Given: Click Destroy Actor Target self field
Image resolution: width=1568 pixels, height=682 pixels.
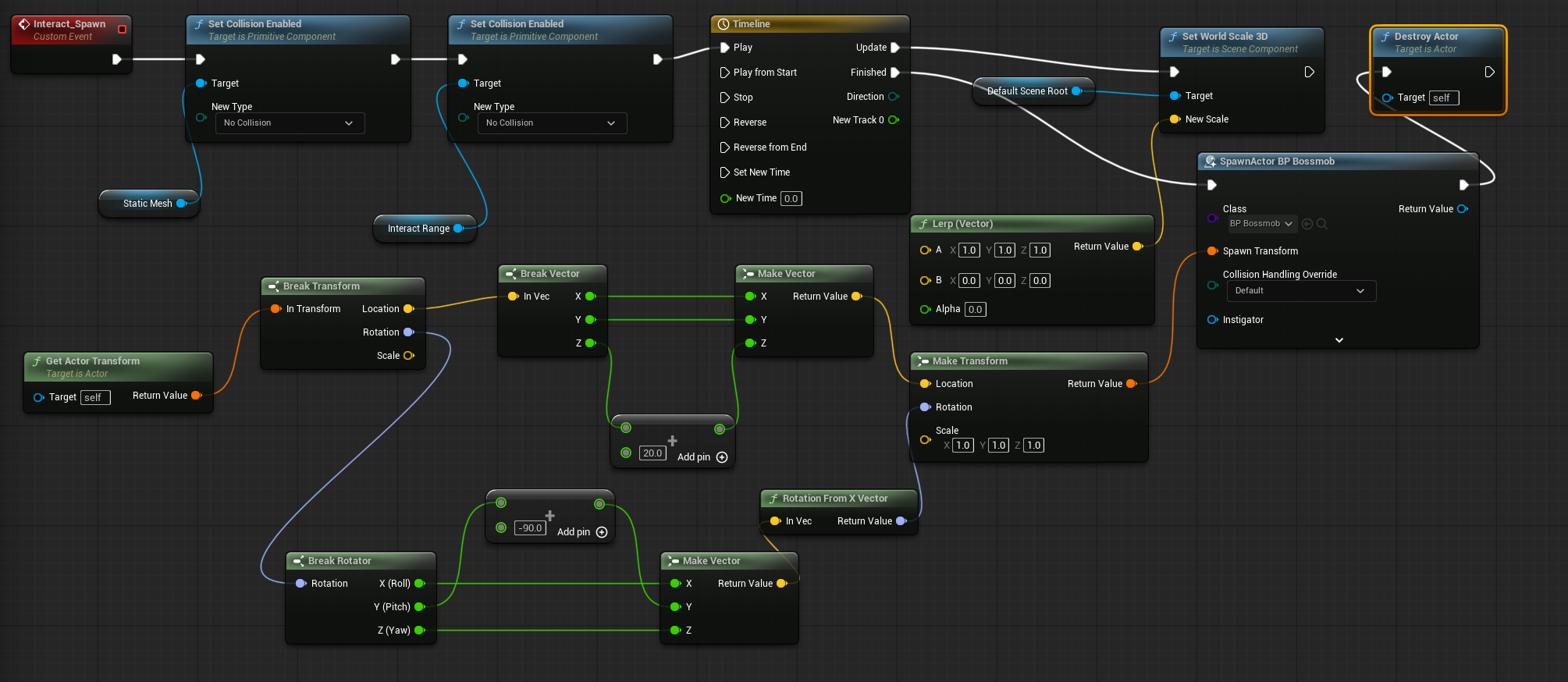Looking at the screenshot, I should click(x=1444, y=98).
